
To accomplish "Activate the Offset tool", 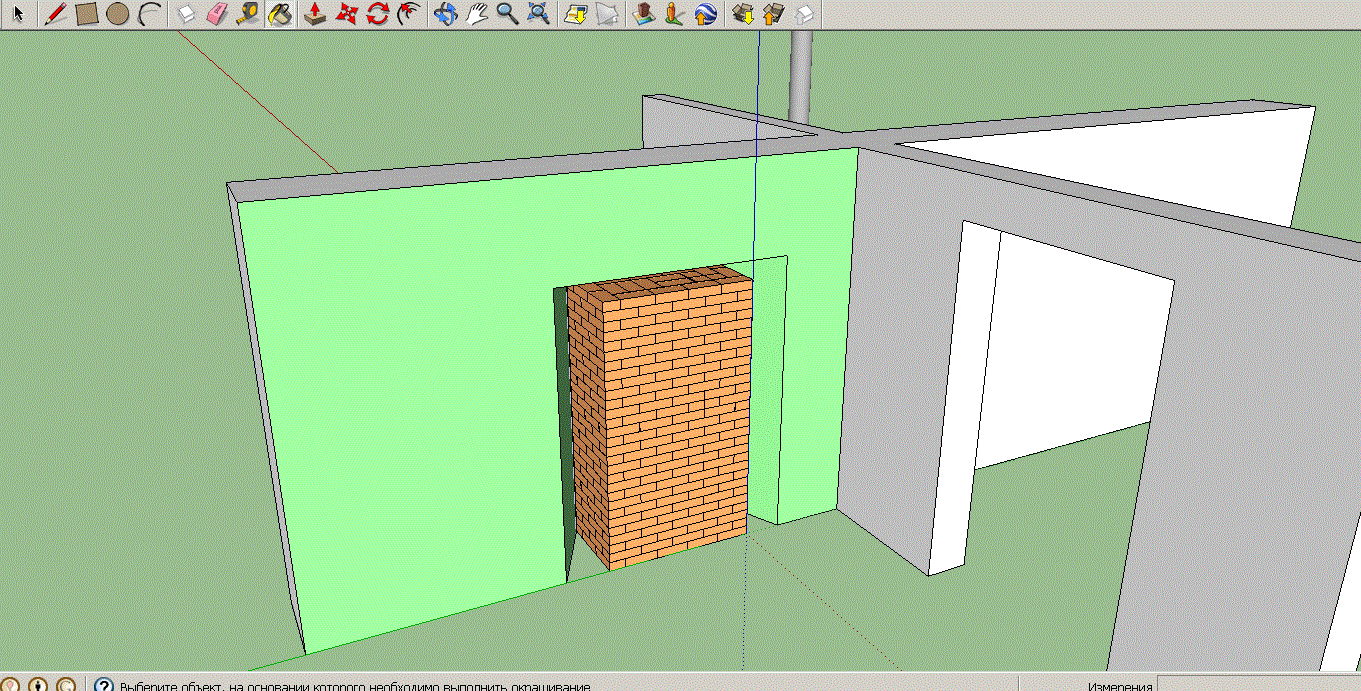I will click(408, 14).
